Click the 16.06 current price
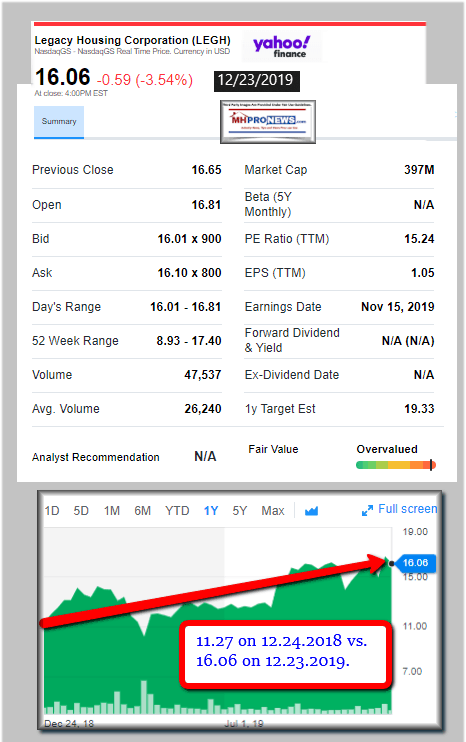The width and height of the screenshot is (466, 742). coord(62,77)
